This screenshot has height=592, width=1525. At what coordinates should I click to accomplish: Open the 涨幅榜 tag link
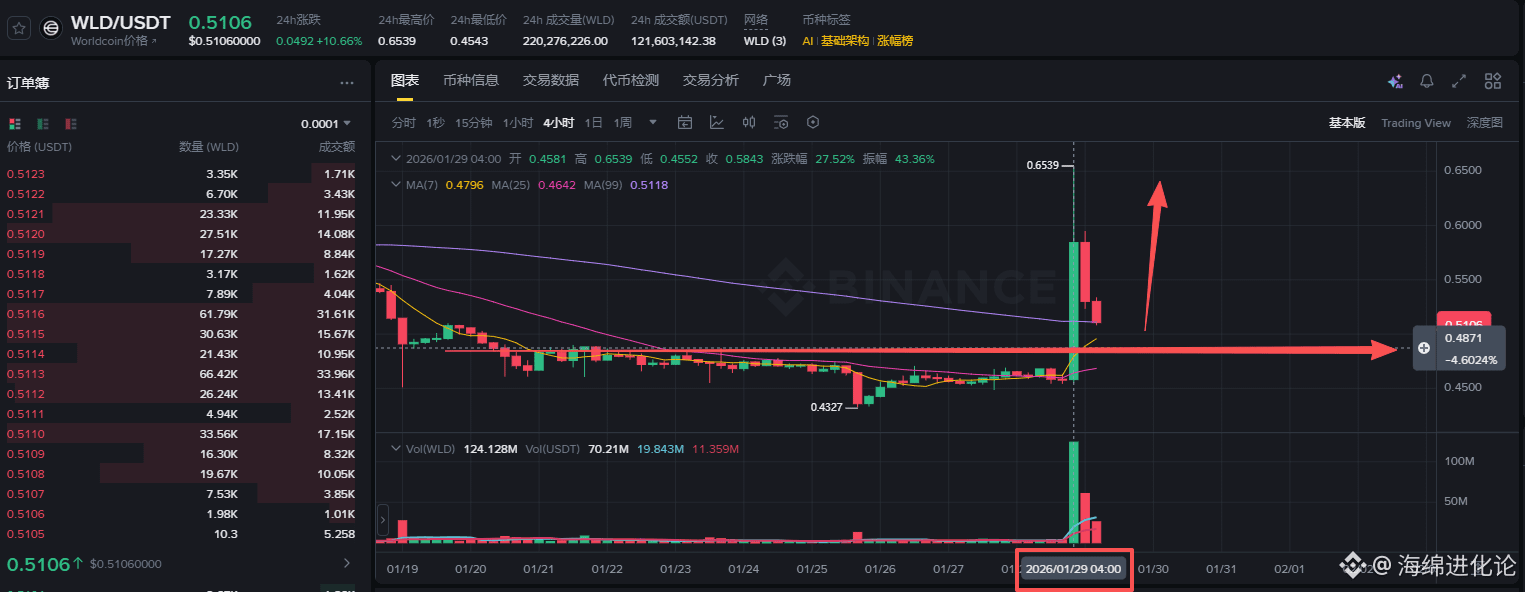(x=892, y=41)
